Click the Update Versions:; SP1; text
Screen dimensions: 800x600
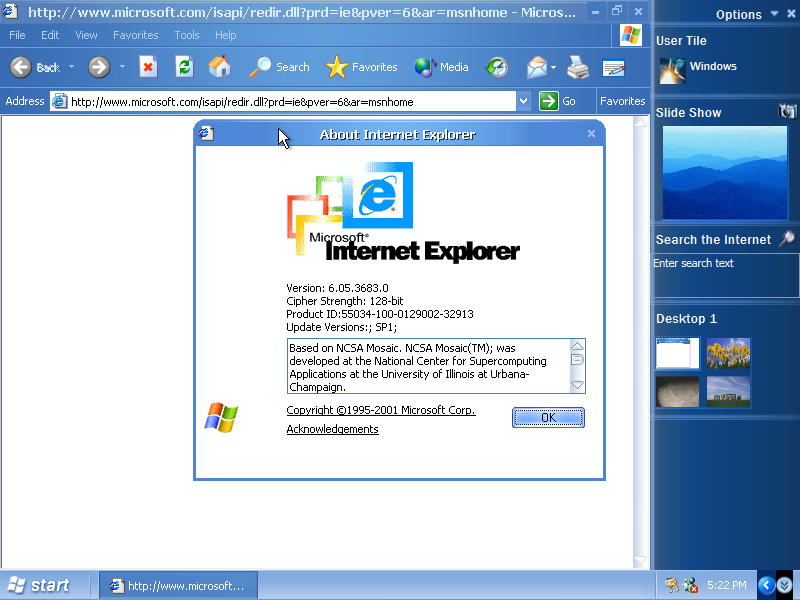coord(341,327)
